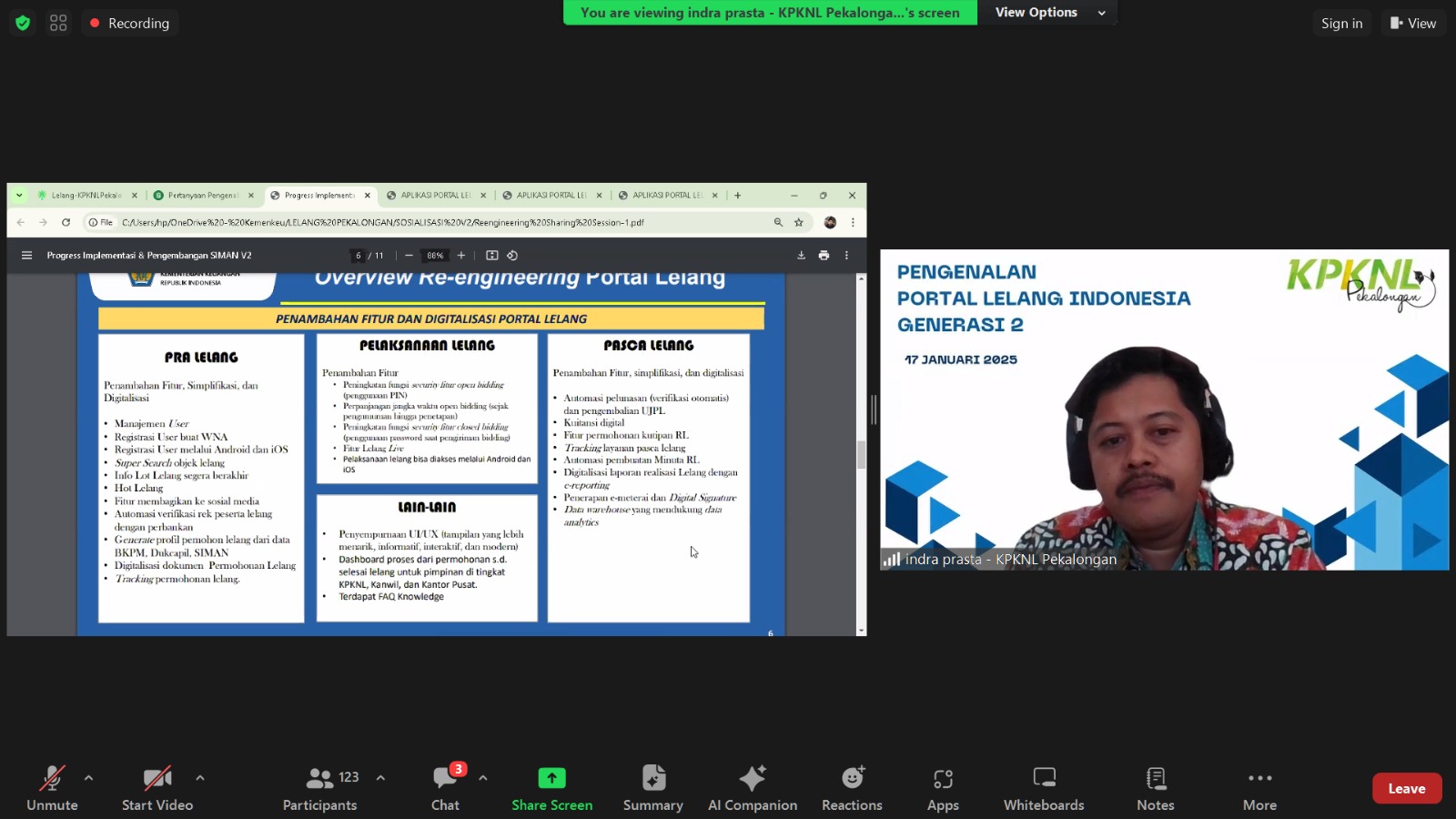Open the Notes panel

(x=1155, y=788)
